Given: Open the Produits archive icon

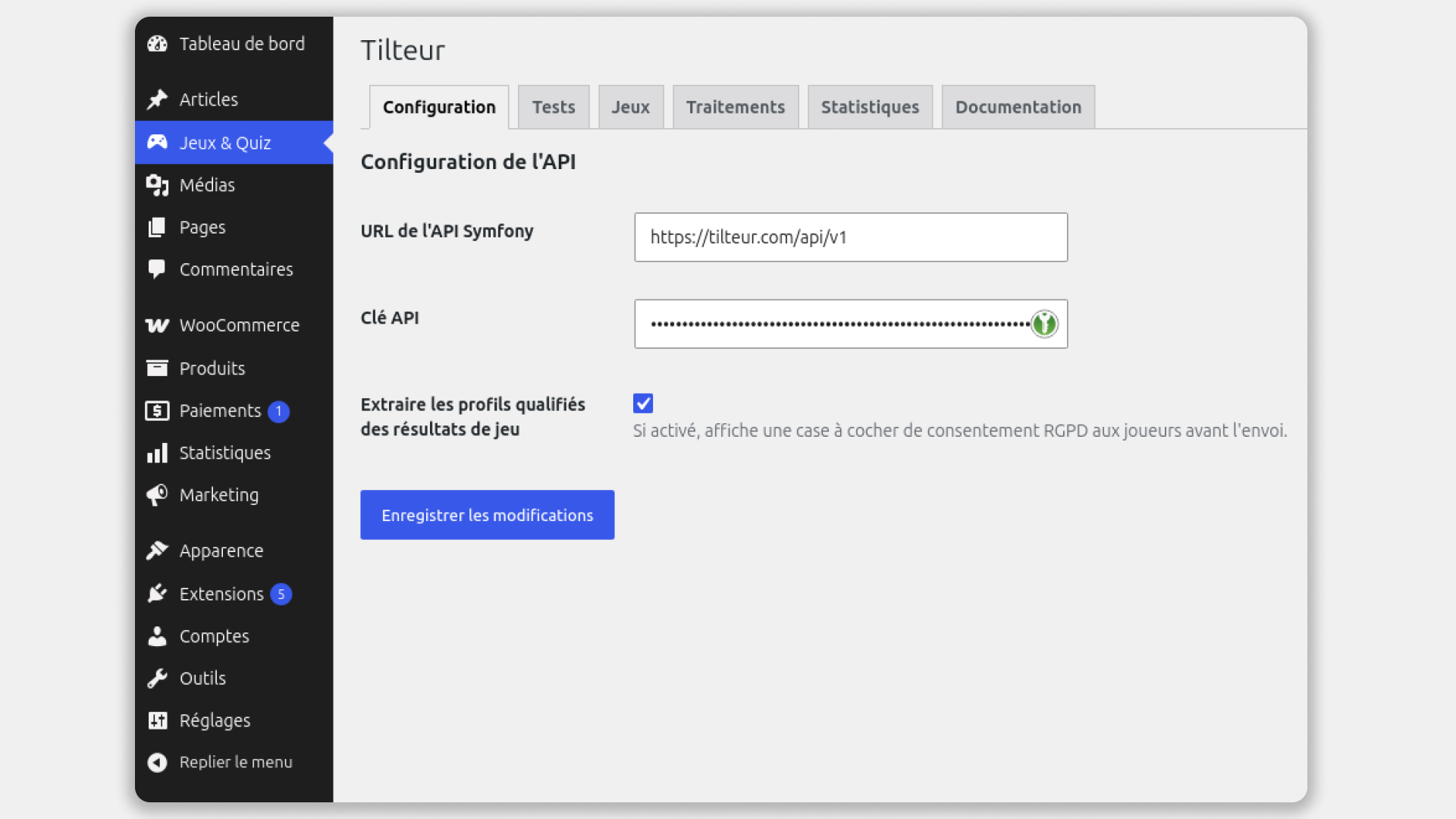Looking at the screenshot, I should click(x=157, y=369).
